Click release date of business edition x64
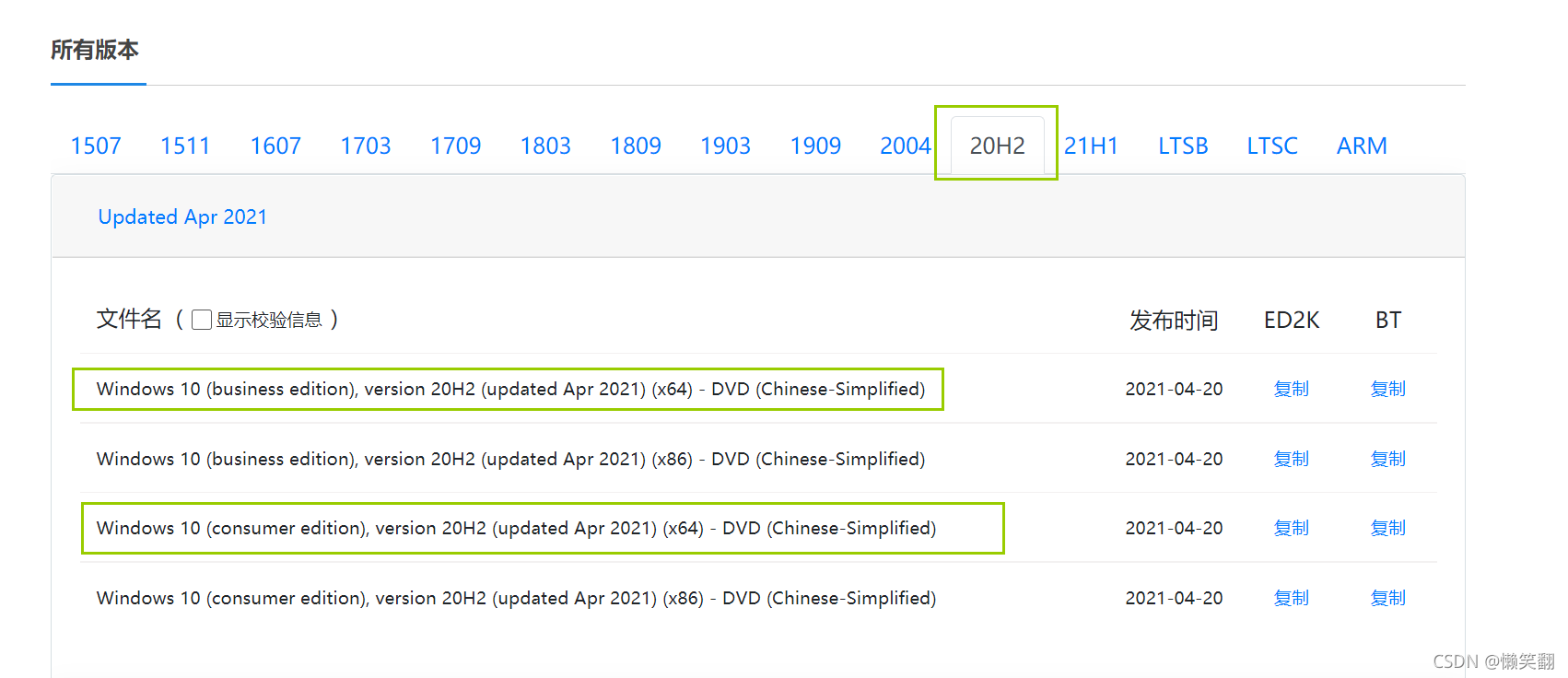Image resolution: width=1568 pixels, height=678 pixels. click(x=1174, y=390)
